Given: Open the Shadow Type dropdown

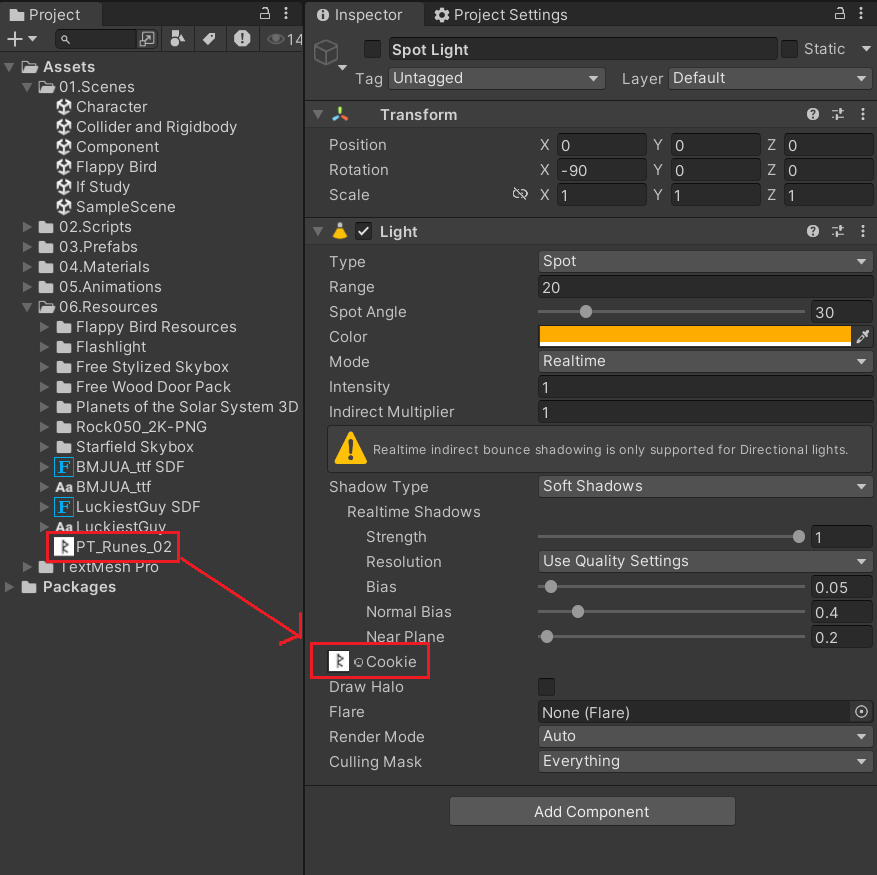Looking at the screenshot, I should 705,486.
